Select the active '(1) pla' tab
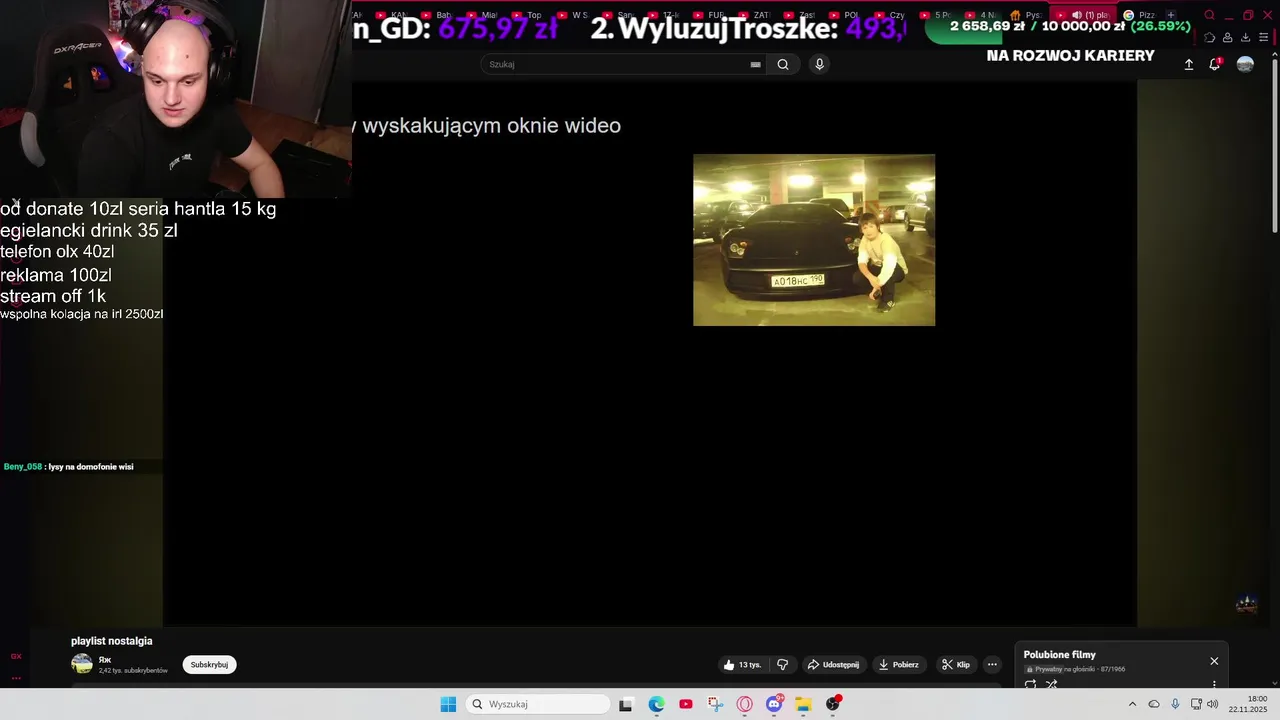The image size is (1280, 720). [x=1082, y=15]
